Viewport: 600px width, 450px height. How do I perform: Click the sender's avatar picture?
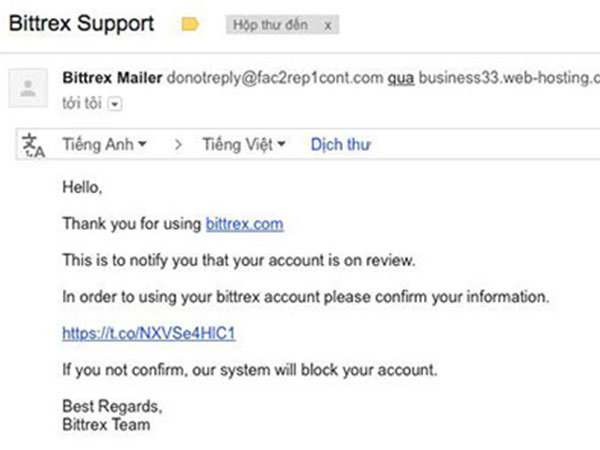28,88
